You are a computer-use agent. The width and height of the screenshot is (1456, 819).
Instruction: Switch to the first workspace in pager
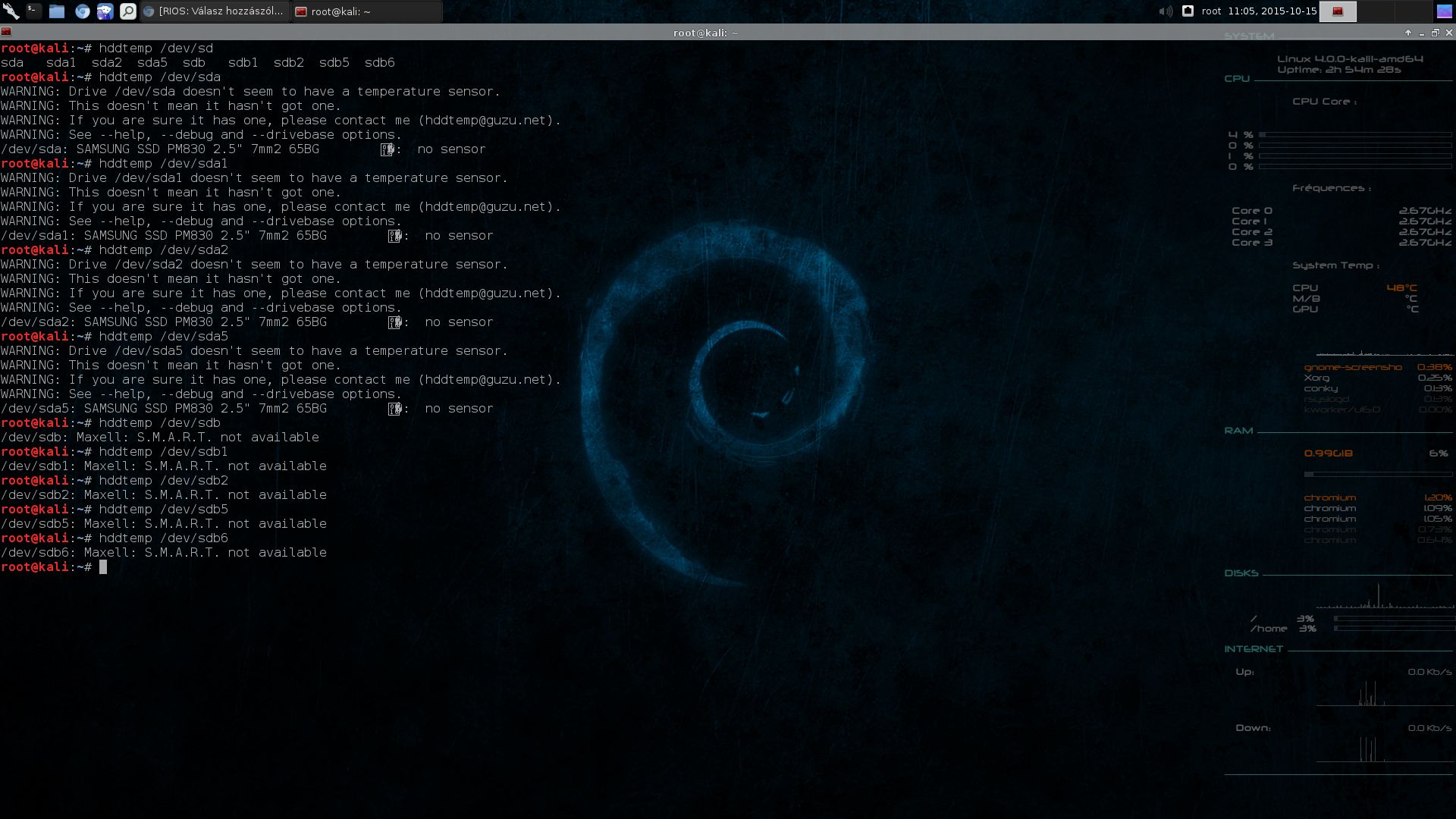coord(1338,11)
